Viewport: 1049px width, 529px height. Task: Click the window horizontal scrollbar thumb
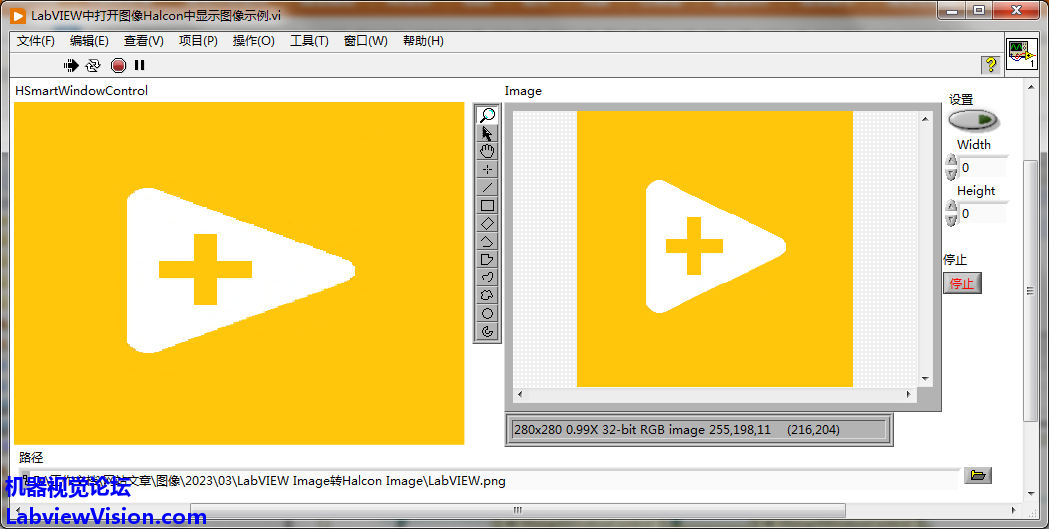click(x=517, y=510)
